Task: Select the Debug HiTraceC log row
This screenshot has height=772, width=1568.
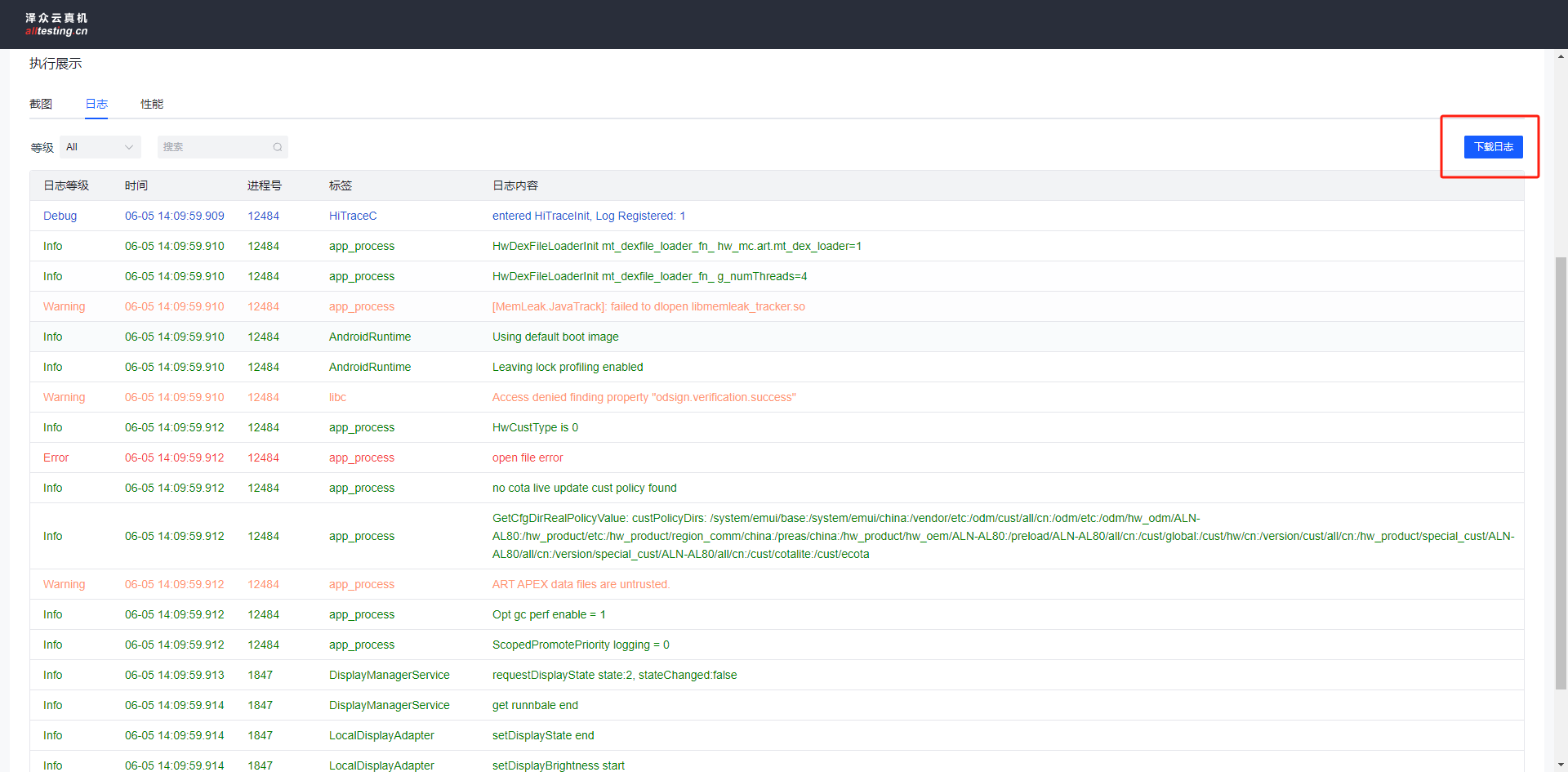Action: [588, 216]
